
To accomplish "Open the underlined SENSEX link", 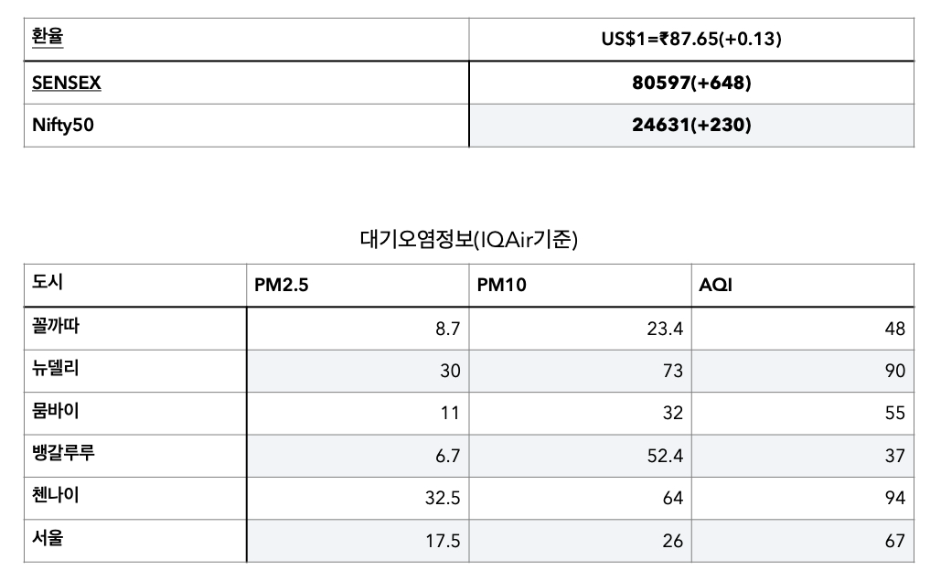I will pos(66,83).
